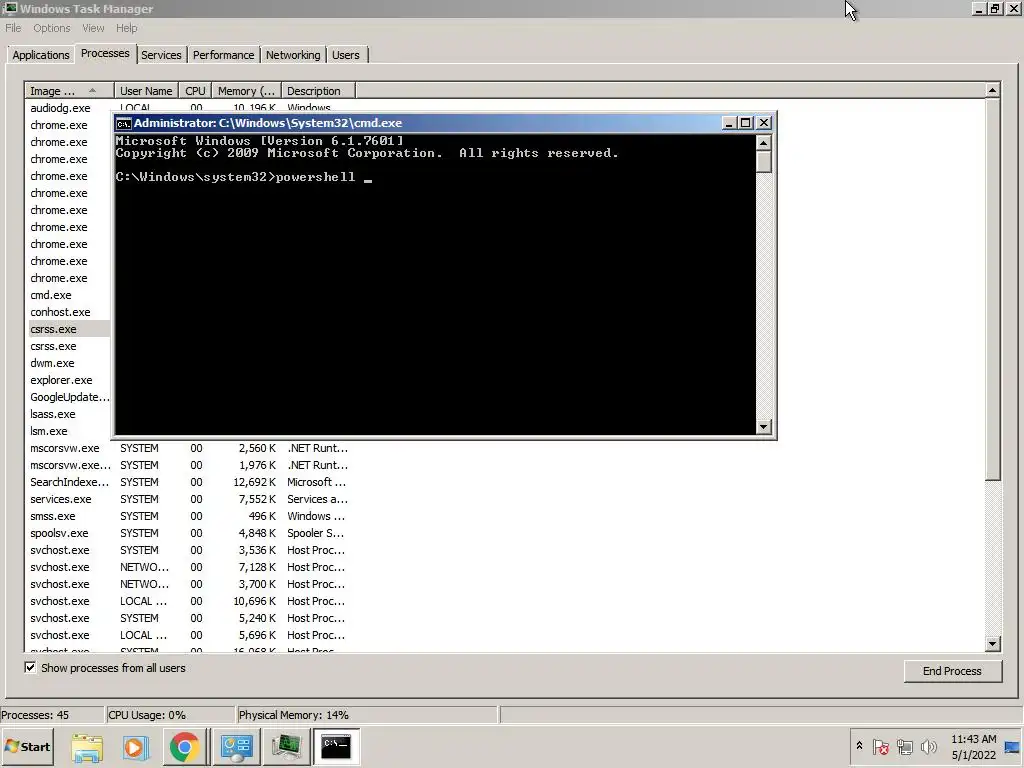Sort by CPU column header
The image size is (1024, 768).
click(x=195, y=91)
